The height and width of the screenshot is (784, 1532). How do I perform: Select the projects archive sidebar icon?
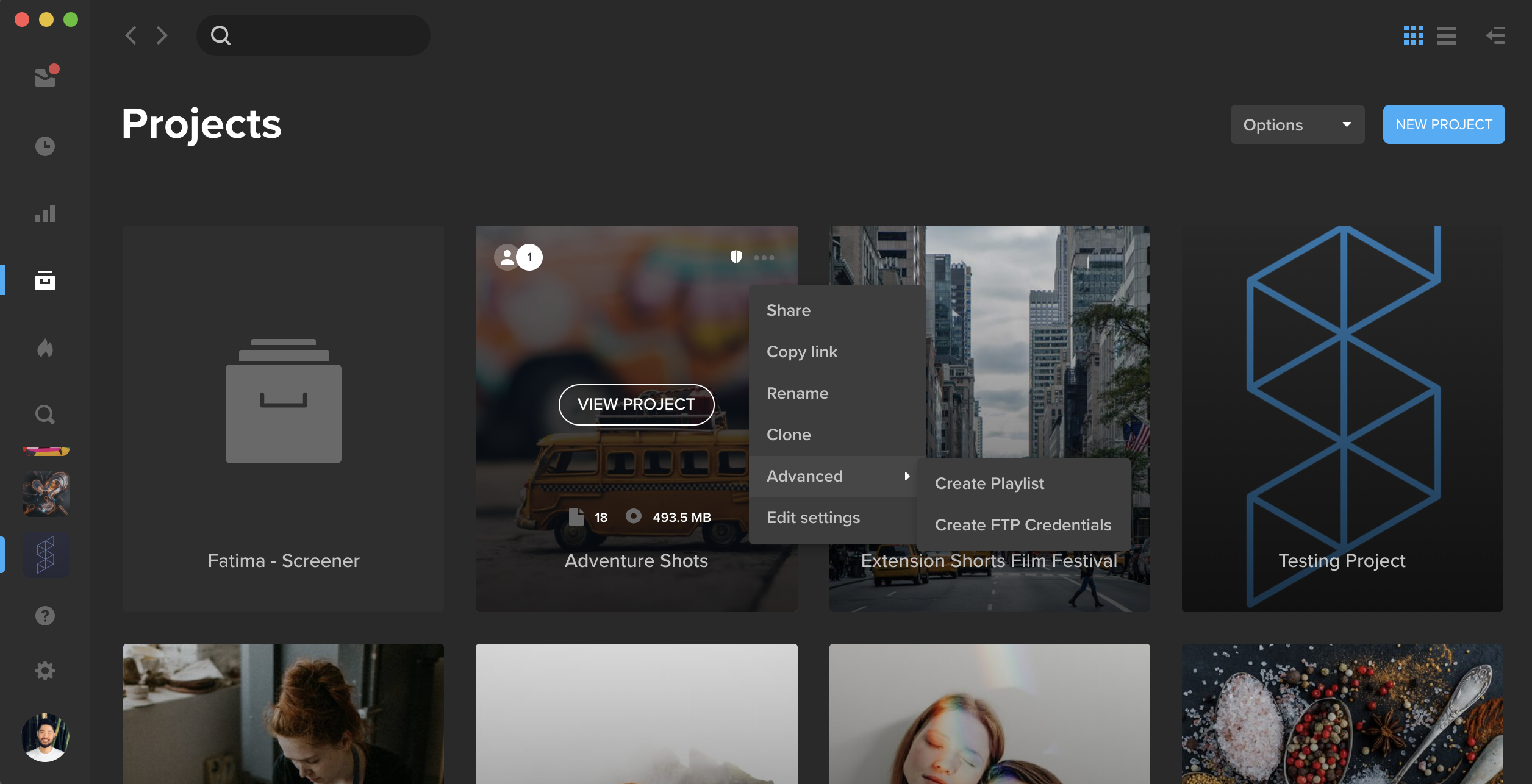[x=45, y=280]
